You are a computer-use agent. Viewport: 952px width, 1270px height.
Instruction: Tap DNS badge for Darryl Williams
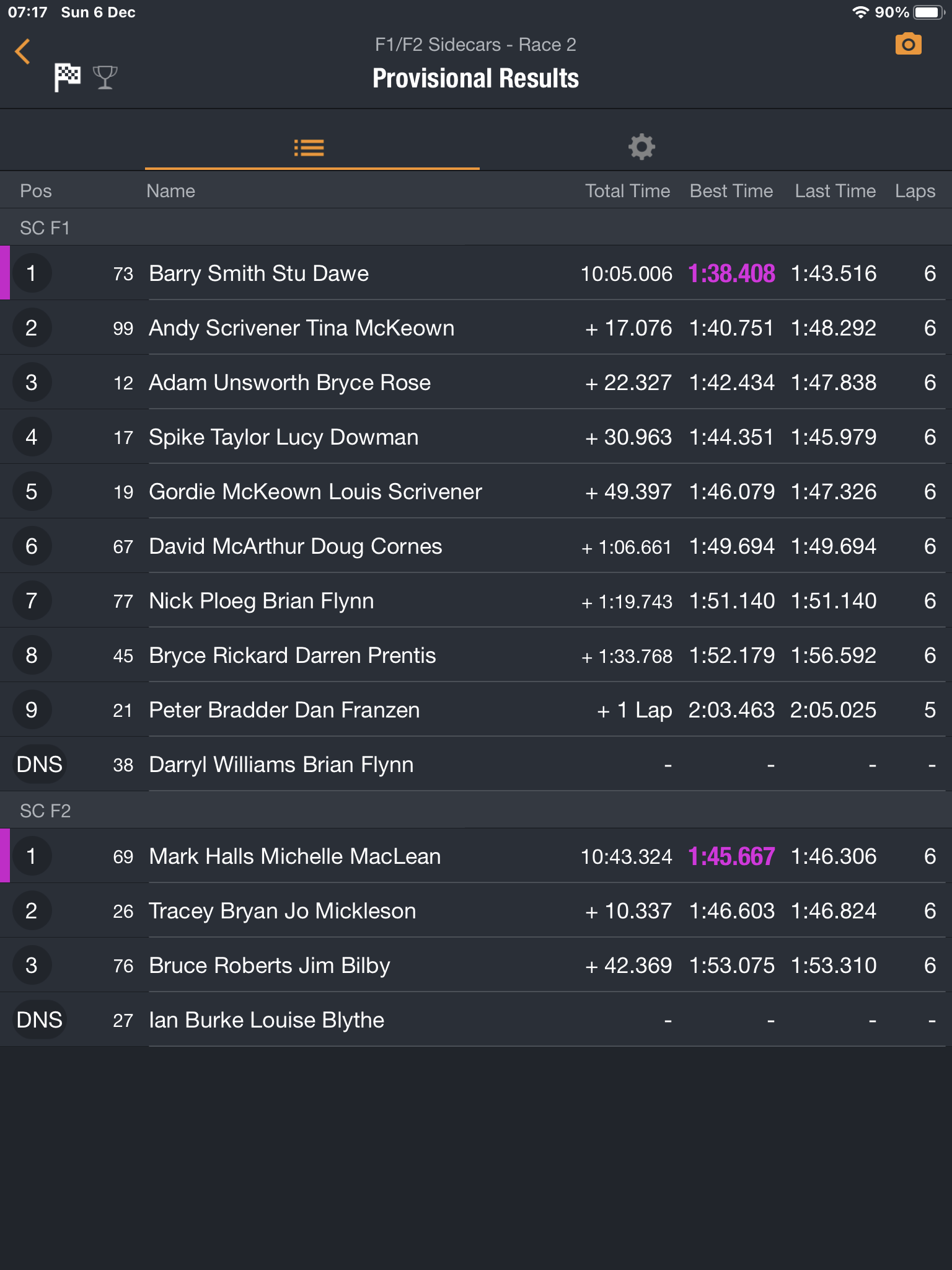(x=39, y=765)
